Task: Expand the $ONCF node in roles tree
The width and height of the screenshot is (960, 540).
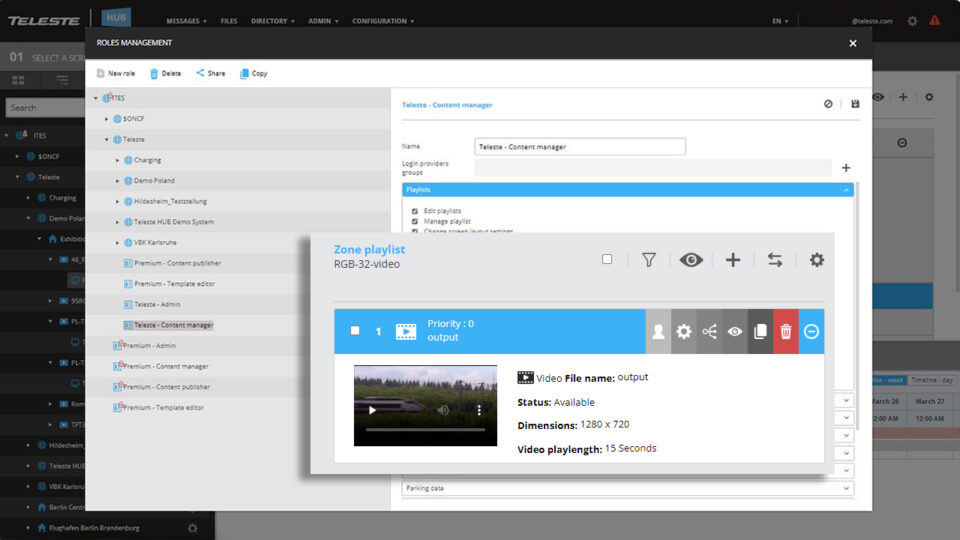Action: coord(107,119)
